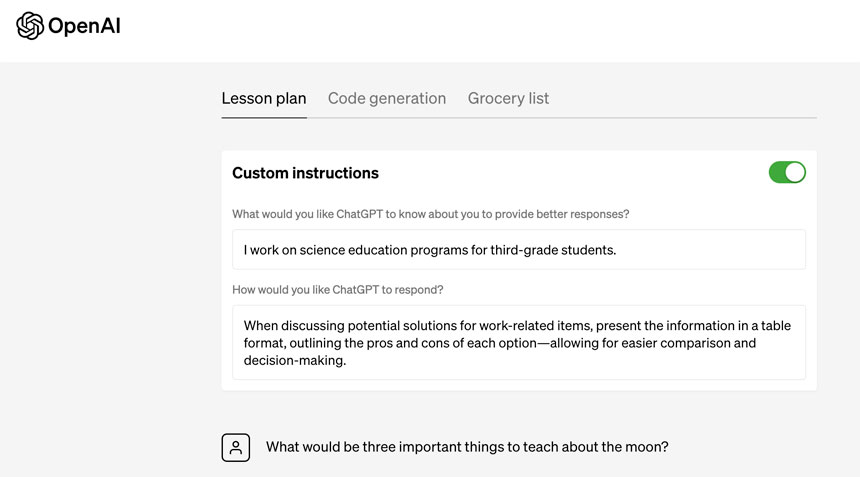860x477 pixels.
Task: Click the 'know about you' question label
Action: click(430, 214)
